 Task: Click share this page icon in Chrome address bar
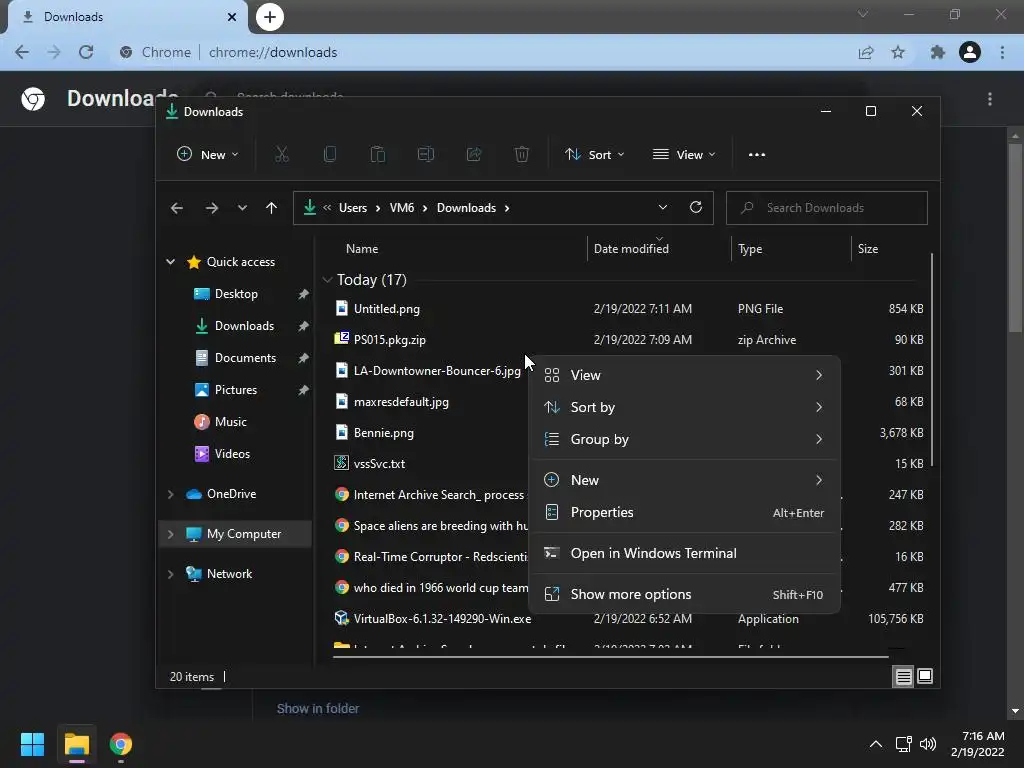tap(866, 52)
